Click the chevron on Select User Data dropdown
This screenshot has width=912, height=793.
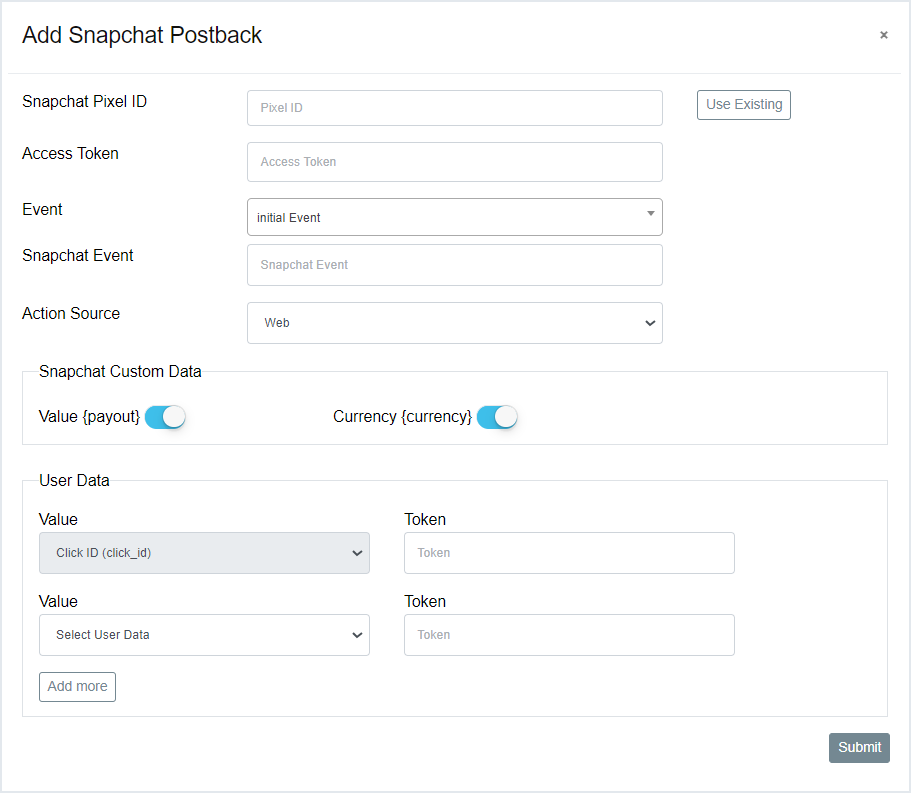(x=357, y=635)
